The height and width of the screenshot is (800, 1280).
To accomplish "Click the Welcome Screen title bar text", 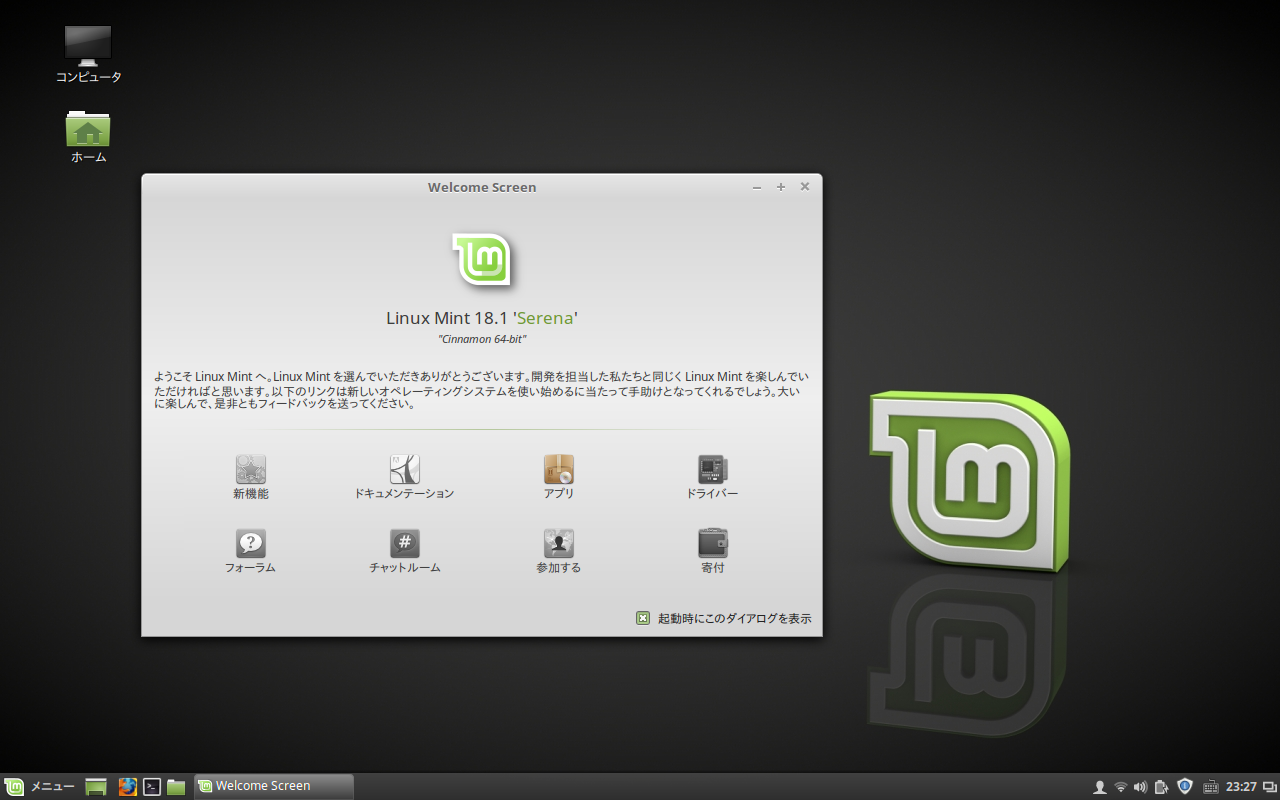I will (482, 187).
